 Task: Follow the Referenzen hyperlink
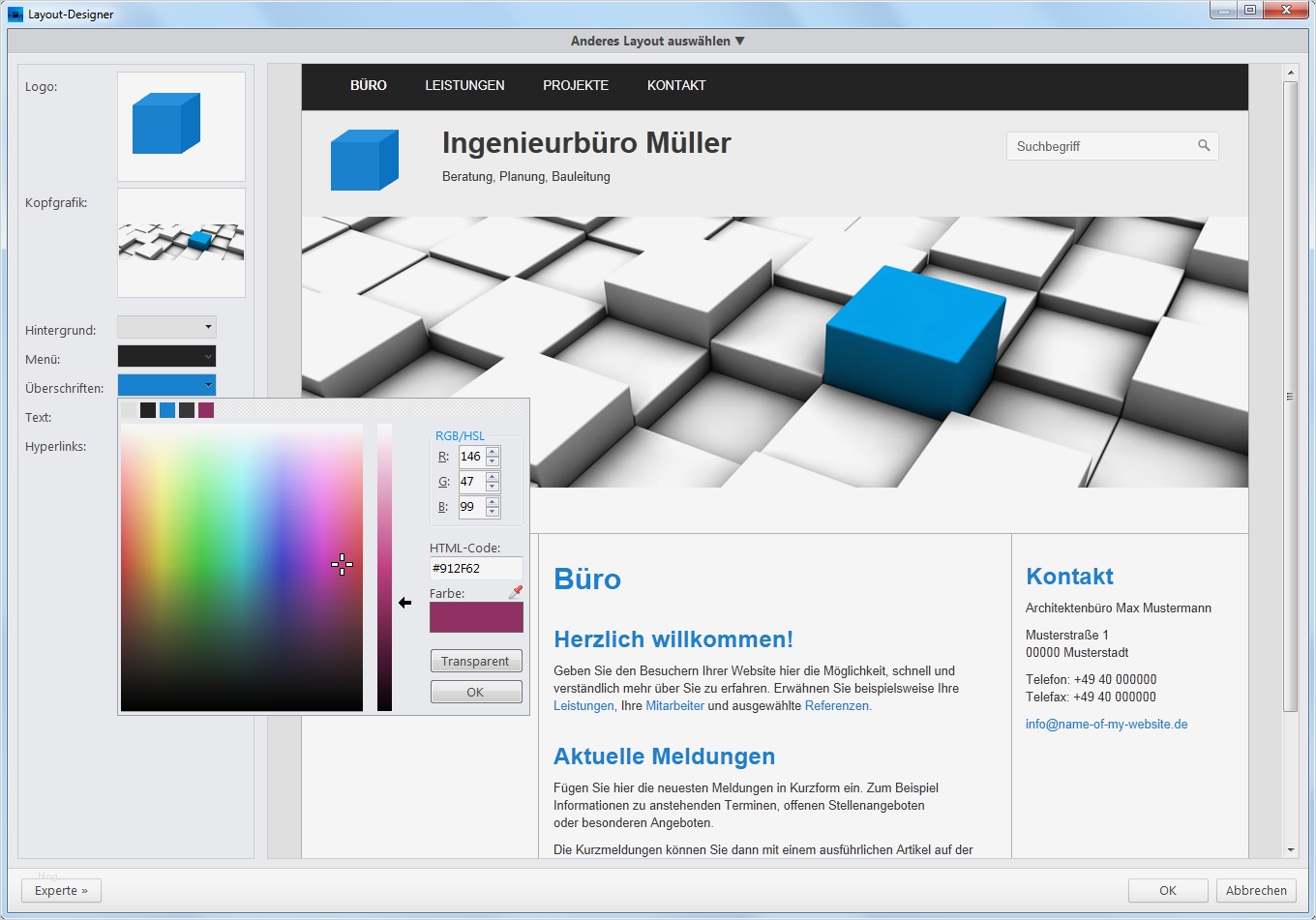(836, 705)
